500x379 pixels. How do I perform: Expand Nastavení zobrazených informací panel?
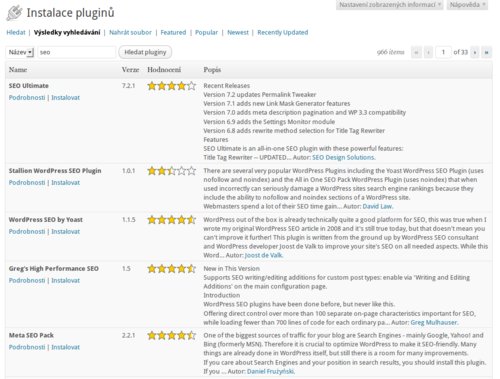point(390,5)
